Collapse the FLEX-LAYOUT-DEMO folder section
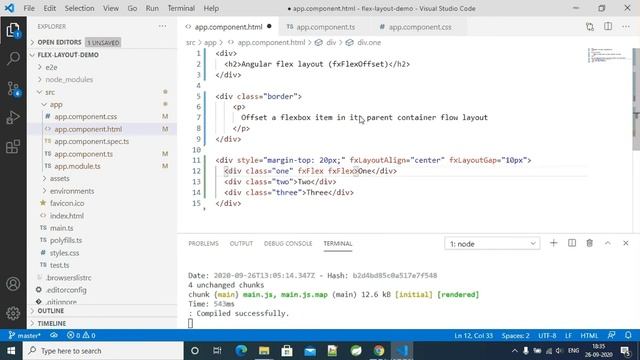640x360 pixels. tap(68, 55)
